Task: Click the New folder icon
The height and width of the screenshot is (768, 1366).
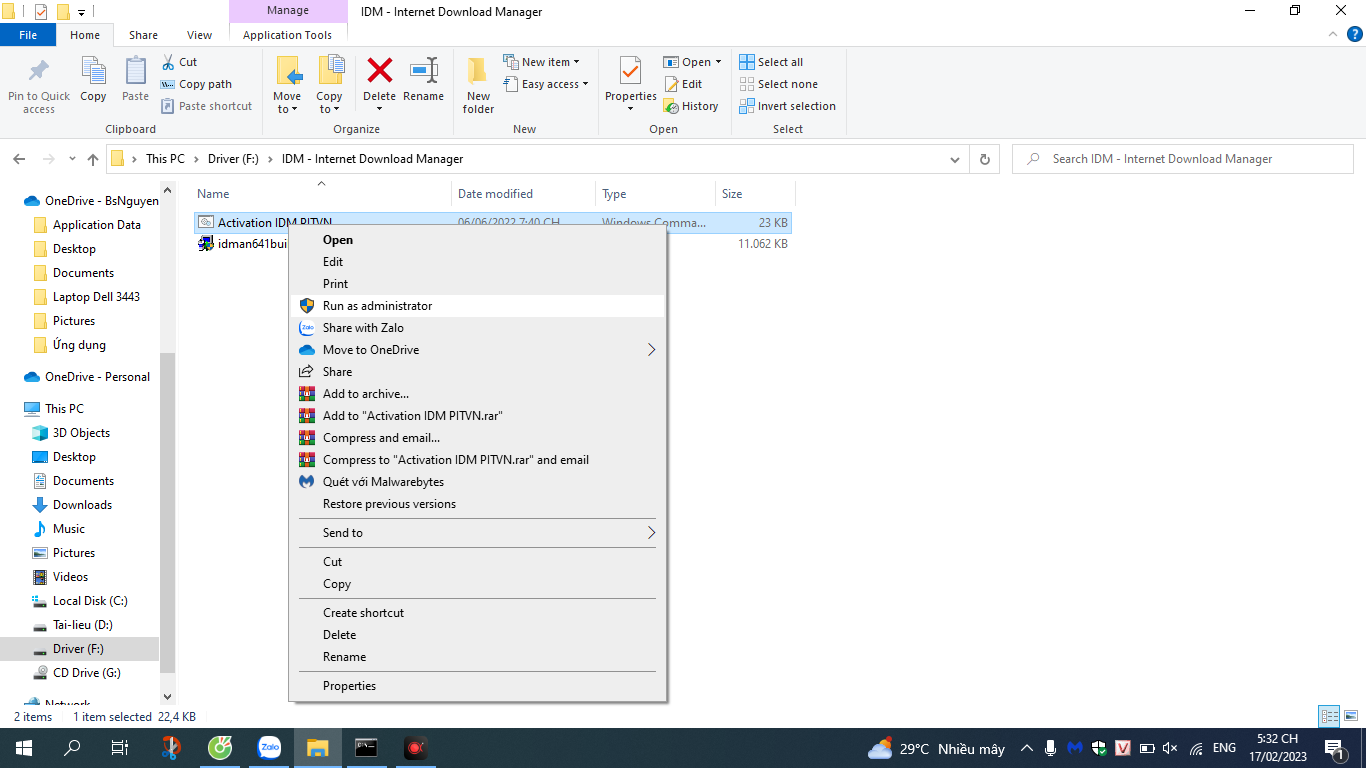Action: 478,72
